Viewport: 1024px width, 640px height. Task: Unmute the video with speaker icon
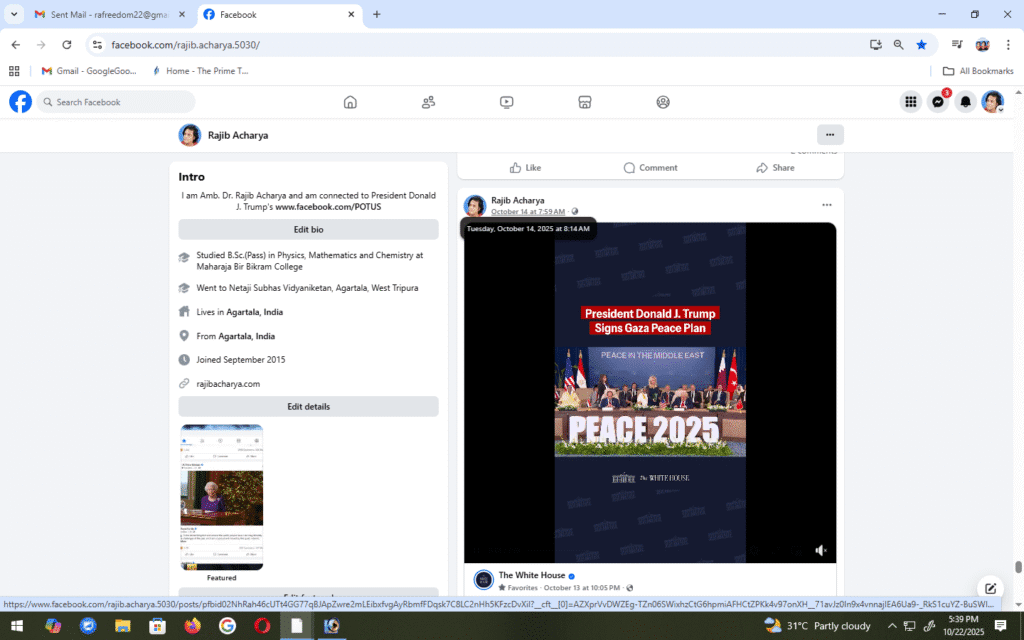(x=821, y=550)
